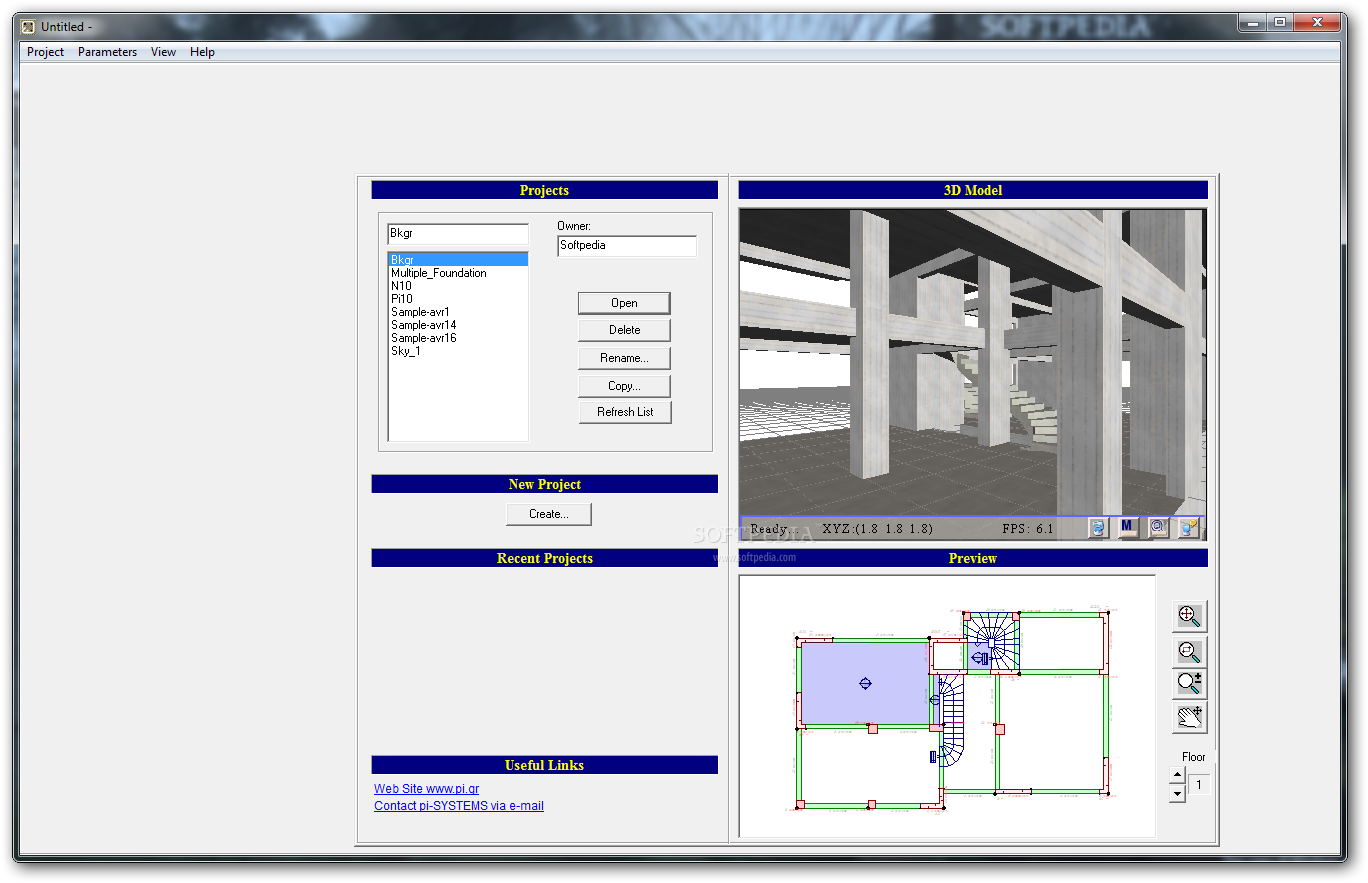Image resolution: width=1368 pixels, height=883 pixels.
Task: Click the FPS: 6.1 status text
Action: pos(1028,529)
